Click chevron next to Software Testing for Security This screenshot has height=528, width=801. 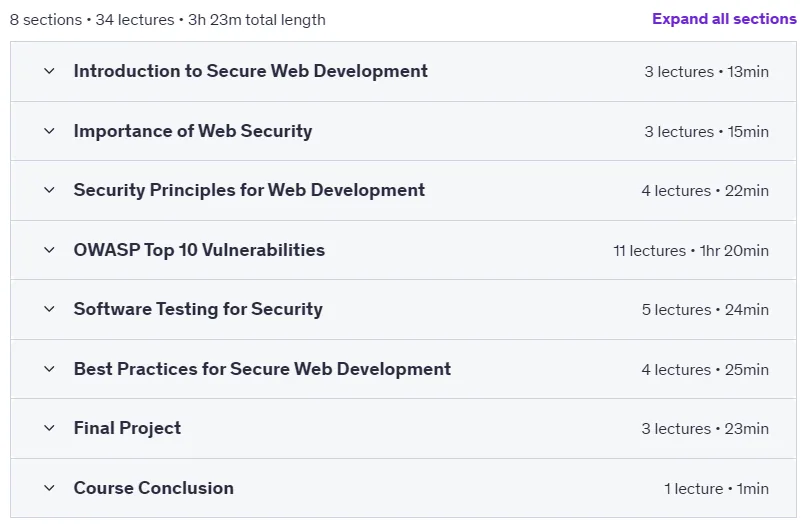(49, 309)
